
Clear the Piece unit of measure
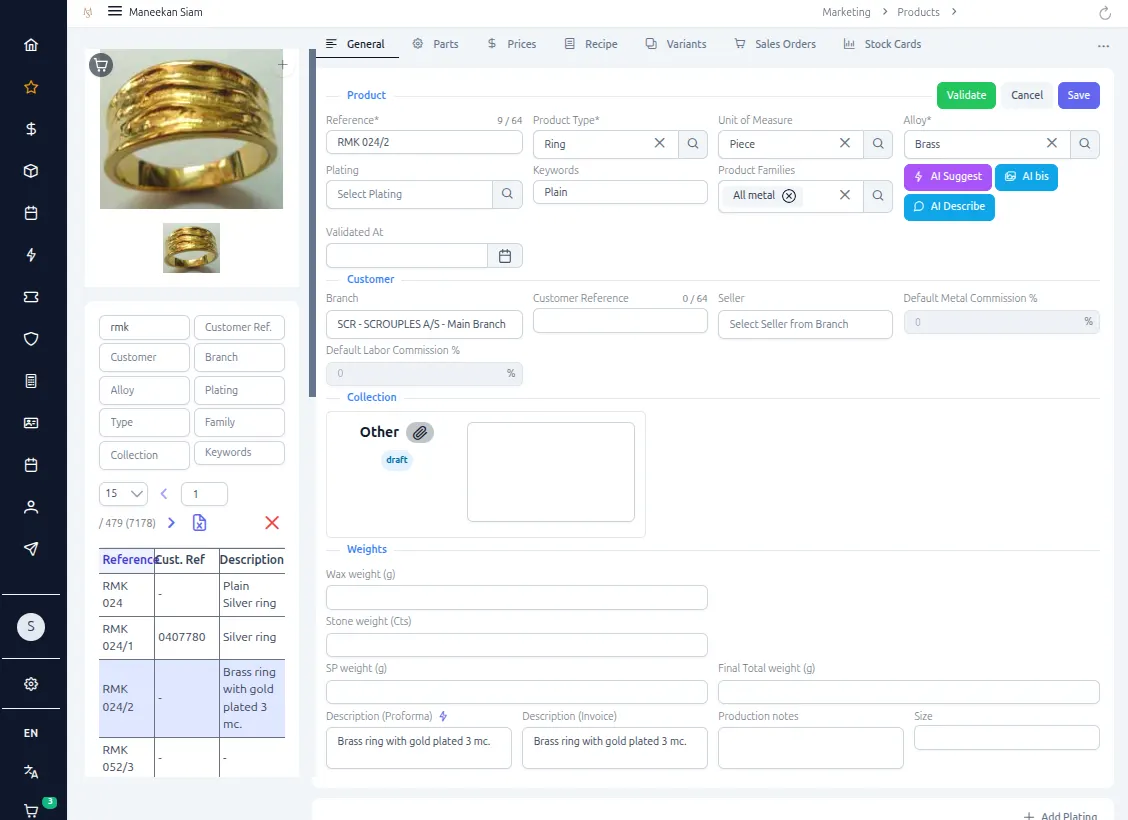845,143
